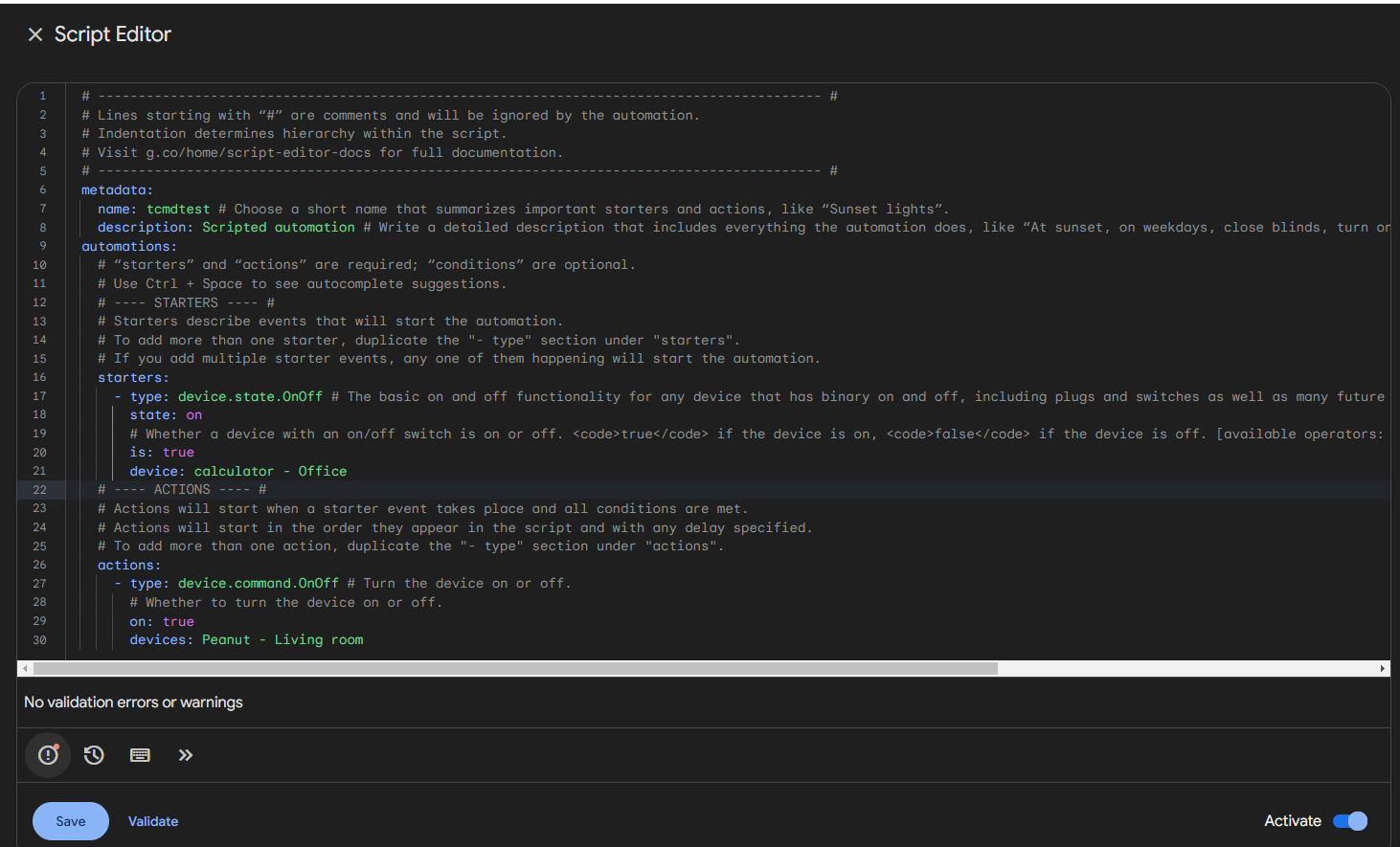Save the script

pos(71,821)
